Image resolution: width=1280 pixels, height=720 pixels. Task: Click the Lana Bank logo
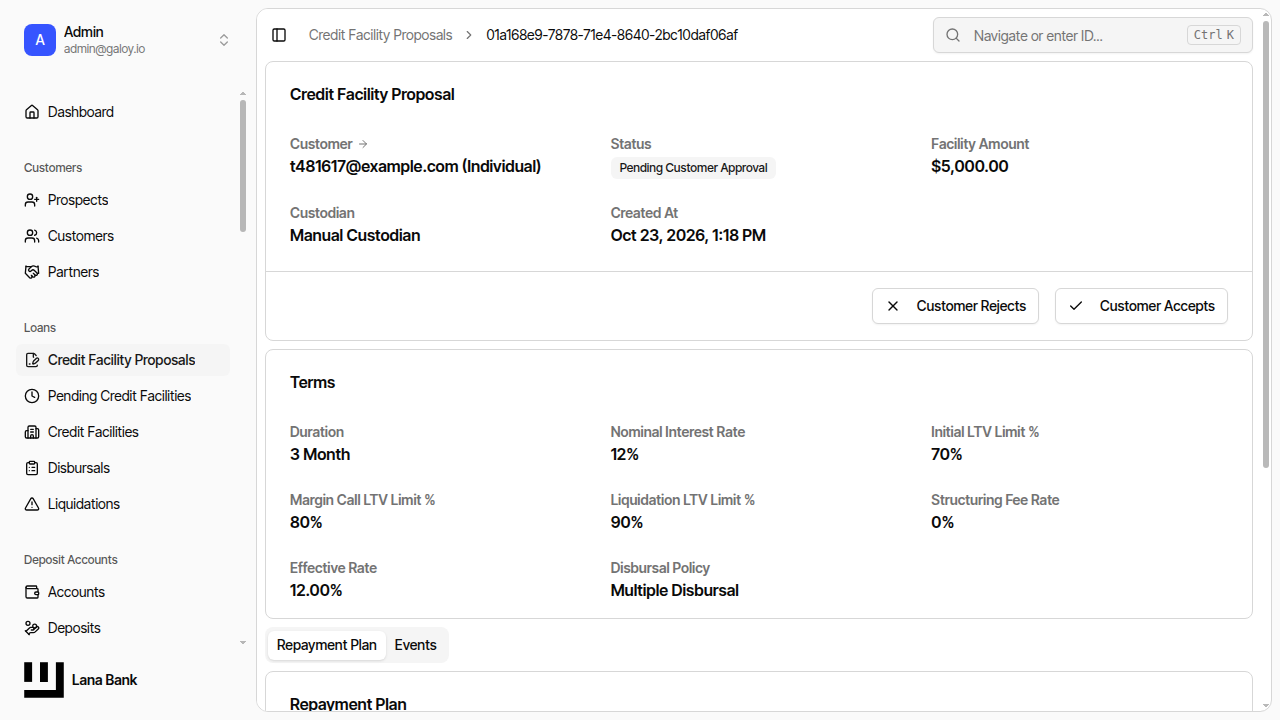click(x=44, y=680)
